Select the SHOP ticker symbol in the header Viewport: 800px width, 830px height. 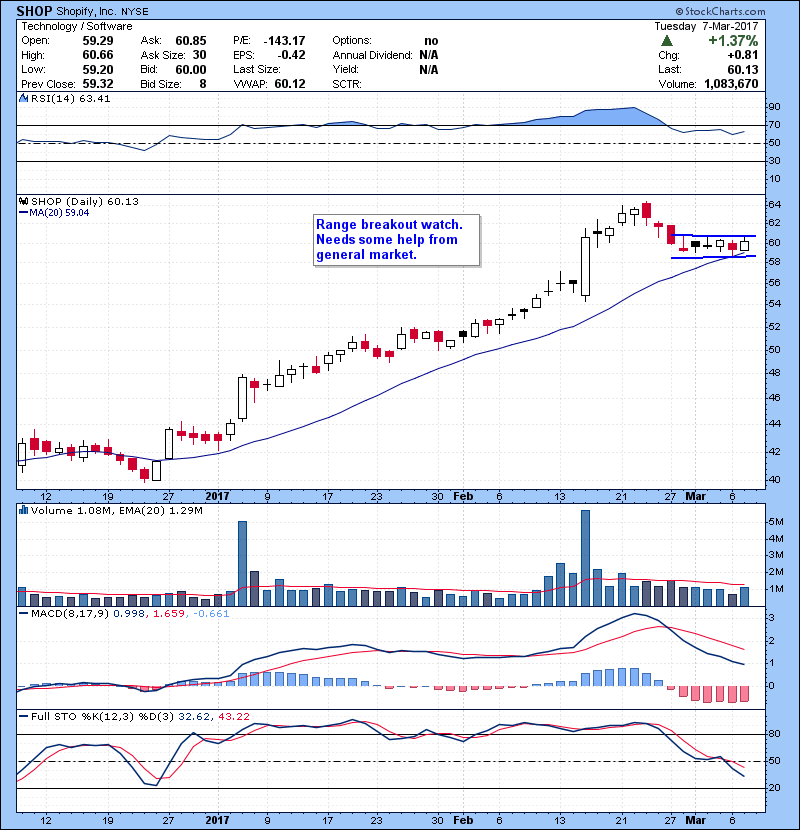34,11
